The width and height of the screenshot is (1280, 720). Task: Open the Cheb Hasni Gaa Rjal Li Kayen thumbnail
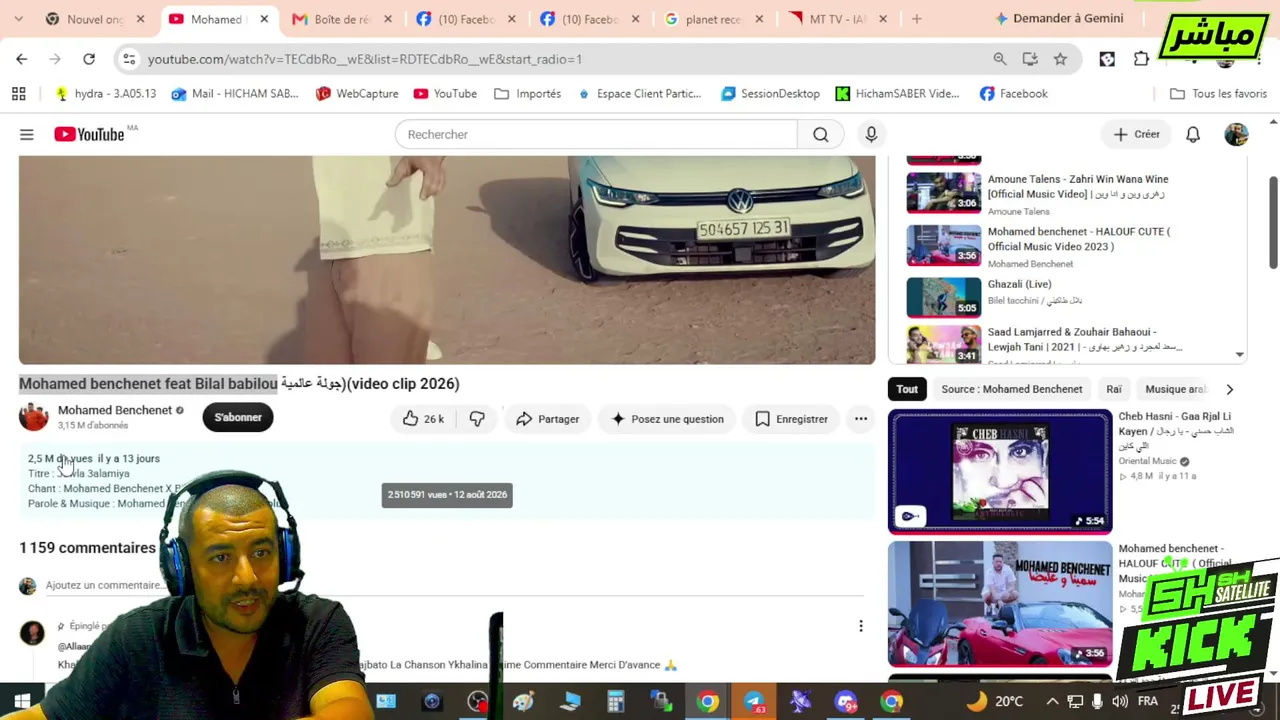(x=1000, y=470)
